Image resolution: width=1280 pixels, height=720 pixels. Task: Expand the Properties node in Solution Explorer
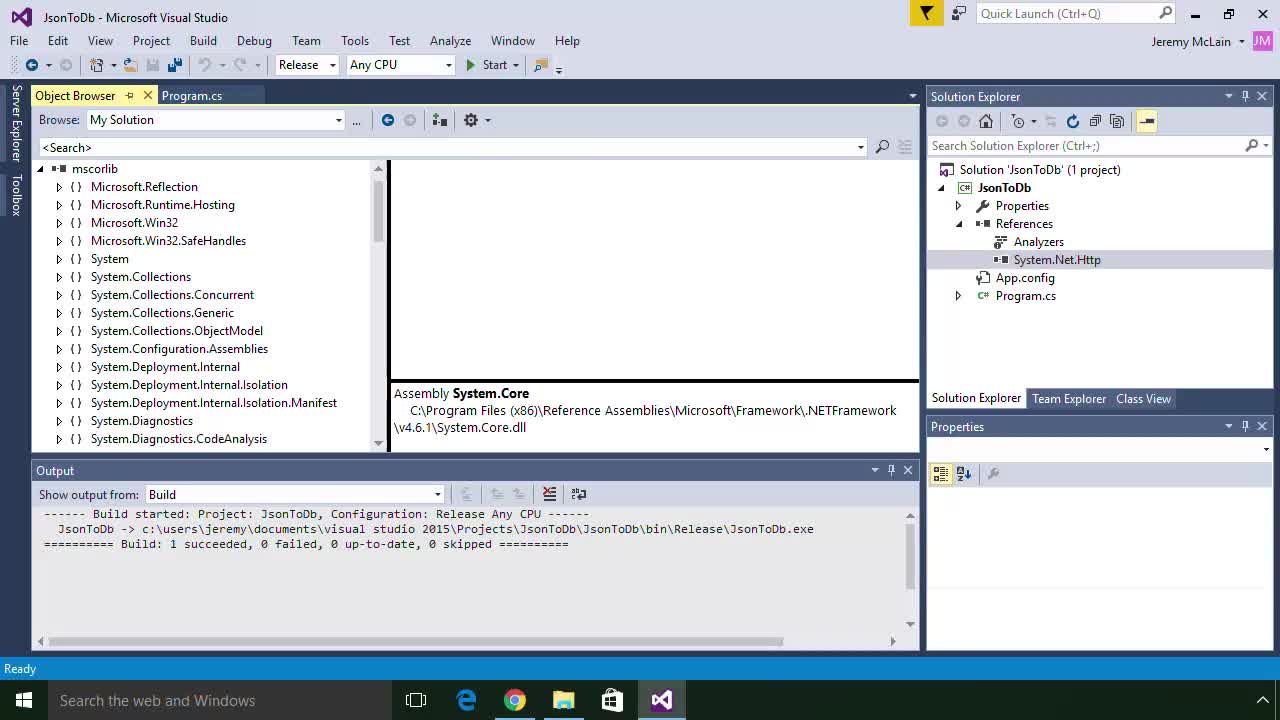[x=958, y=206]
